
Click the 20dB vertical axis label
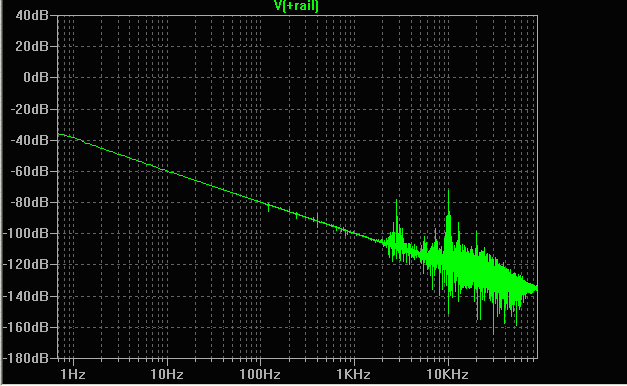[x=32, y=46]
